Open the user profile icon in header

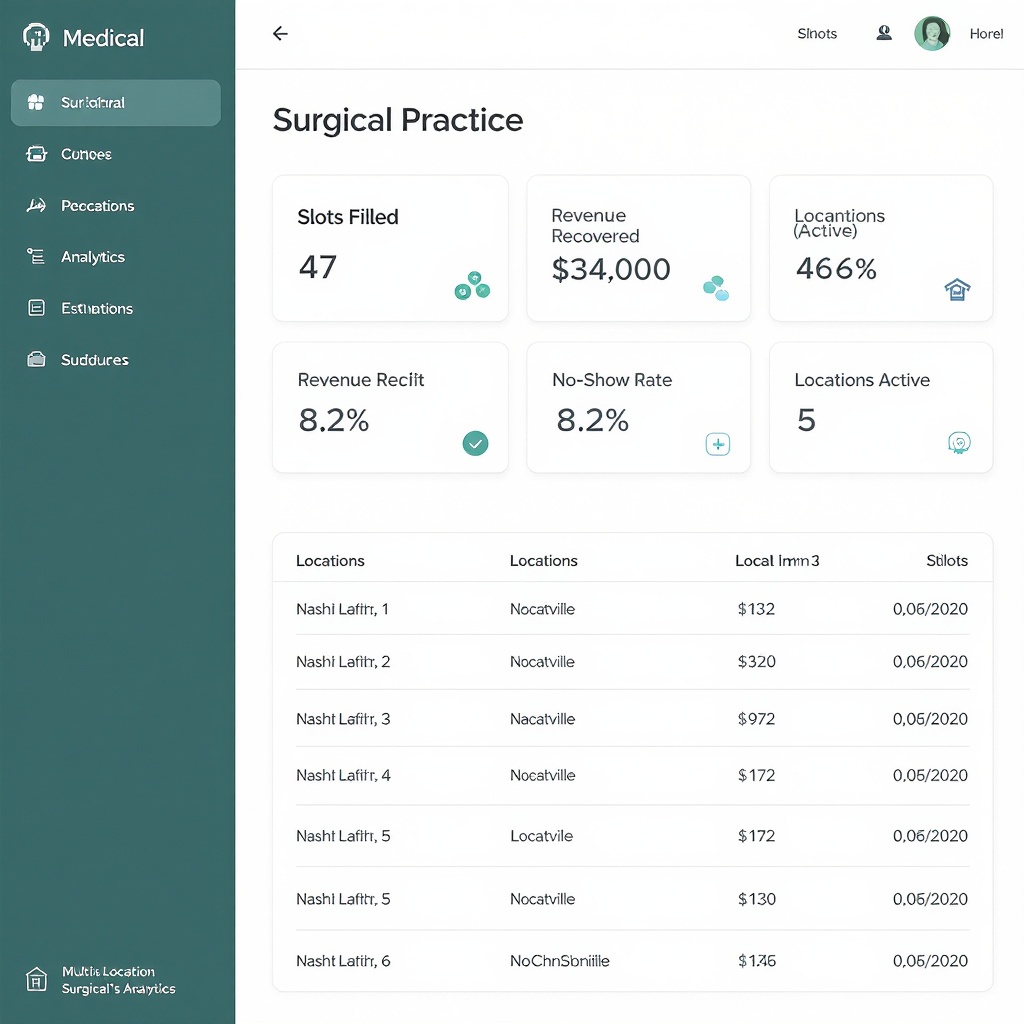coord(884,33)
